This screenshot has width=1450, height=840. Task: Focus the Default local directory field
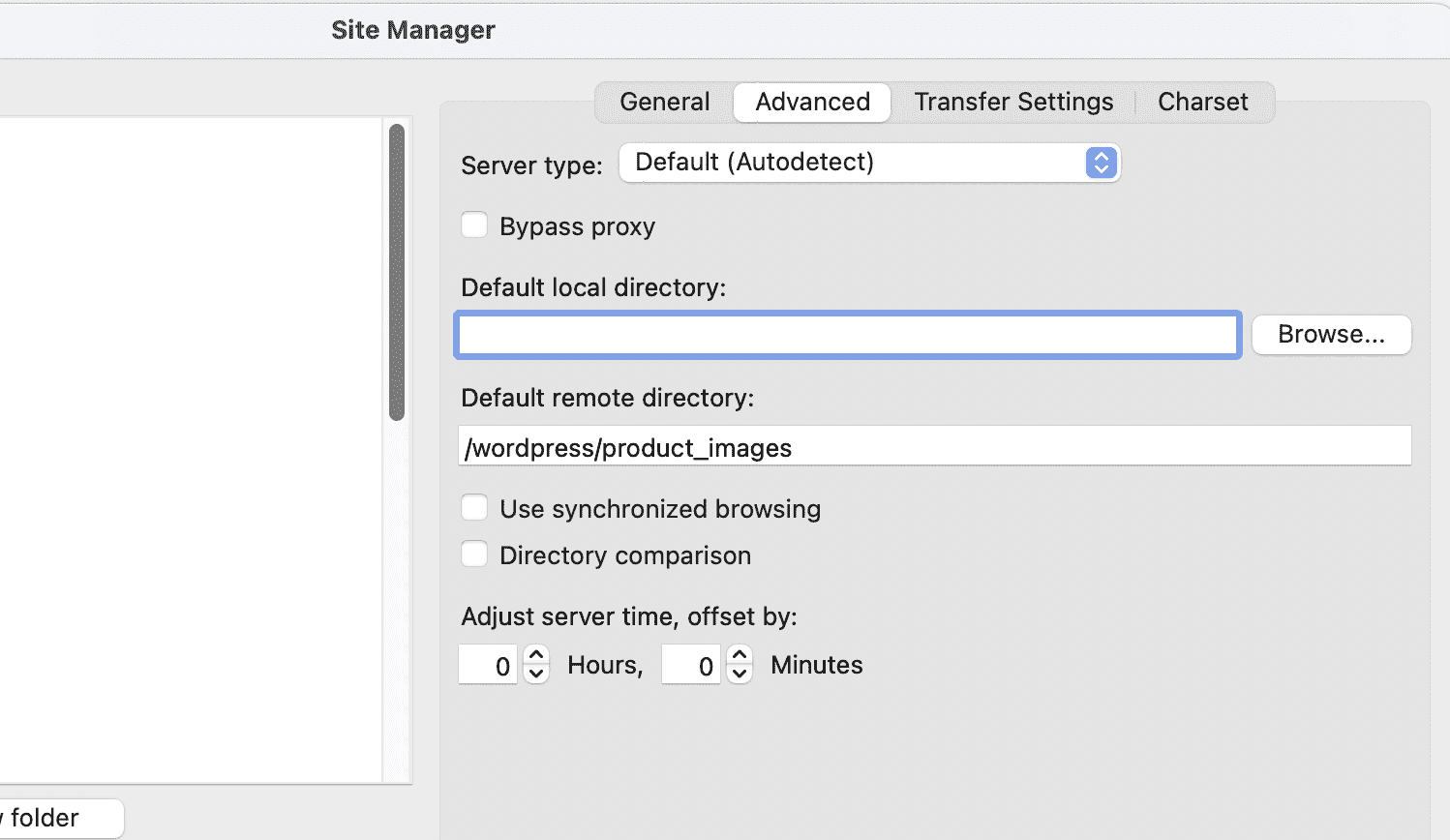tap(847, 335)
